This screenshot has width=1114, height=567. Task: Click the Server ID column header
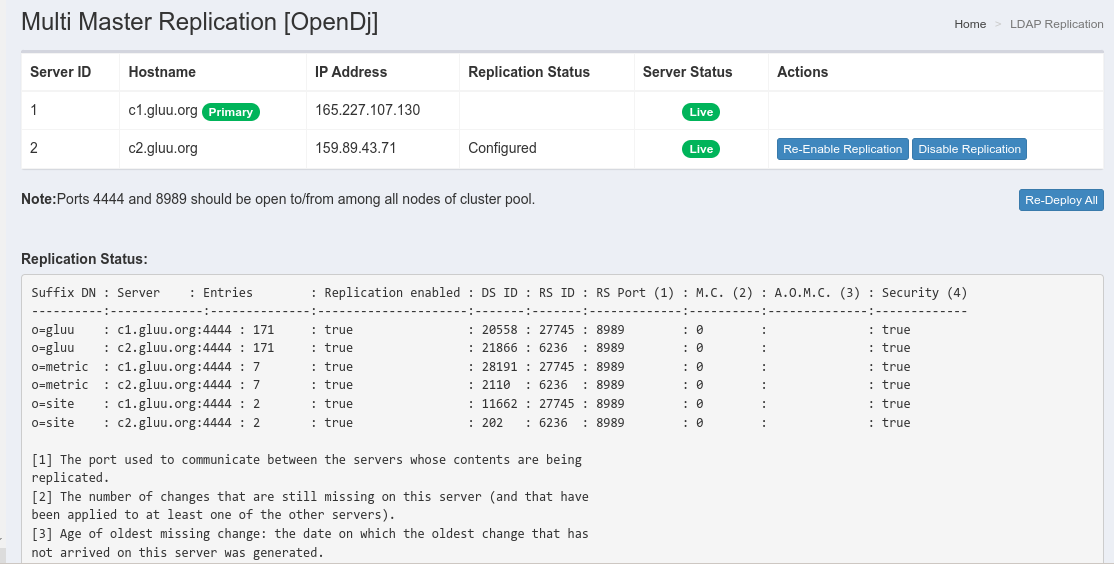pyautogui.click(x=60, y=72)
